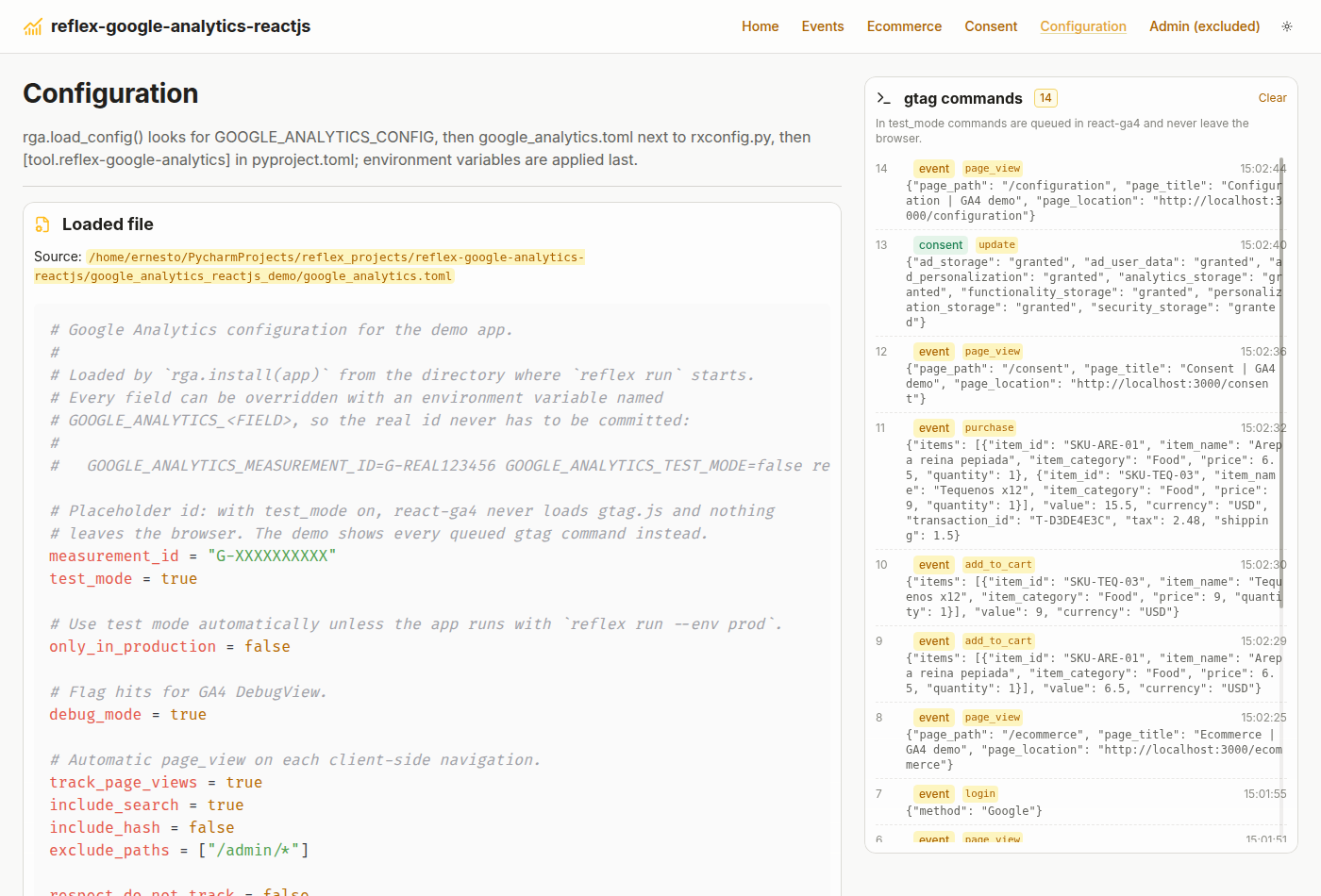Click the event tag in purchase entry 11
The width and height of the screenshot is (1321, 896).
coord(934,428)
